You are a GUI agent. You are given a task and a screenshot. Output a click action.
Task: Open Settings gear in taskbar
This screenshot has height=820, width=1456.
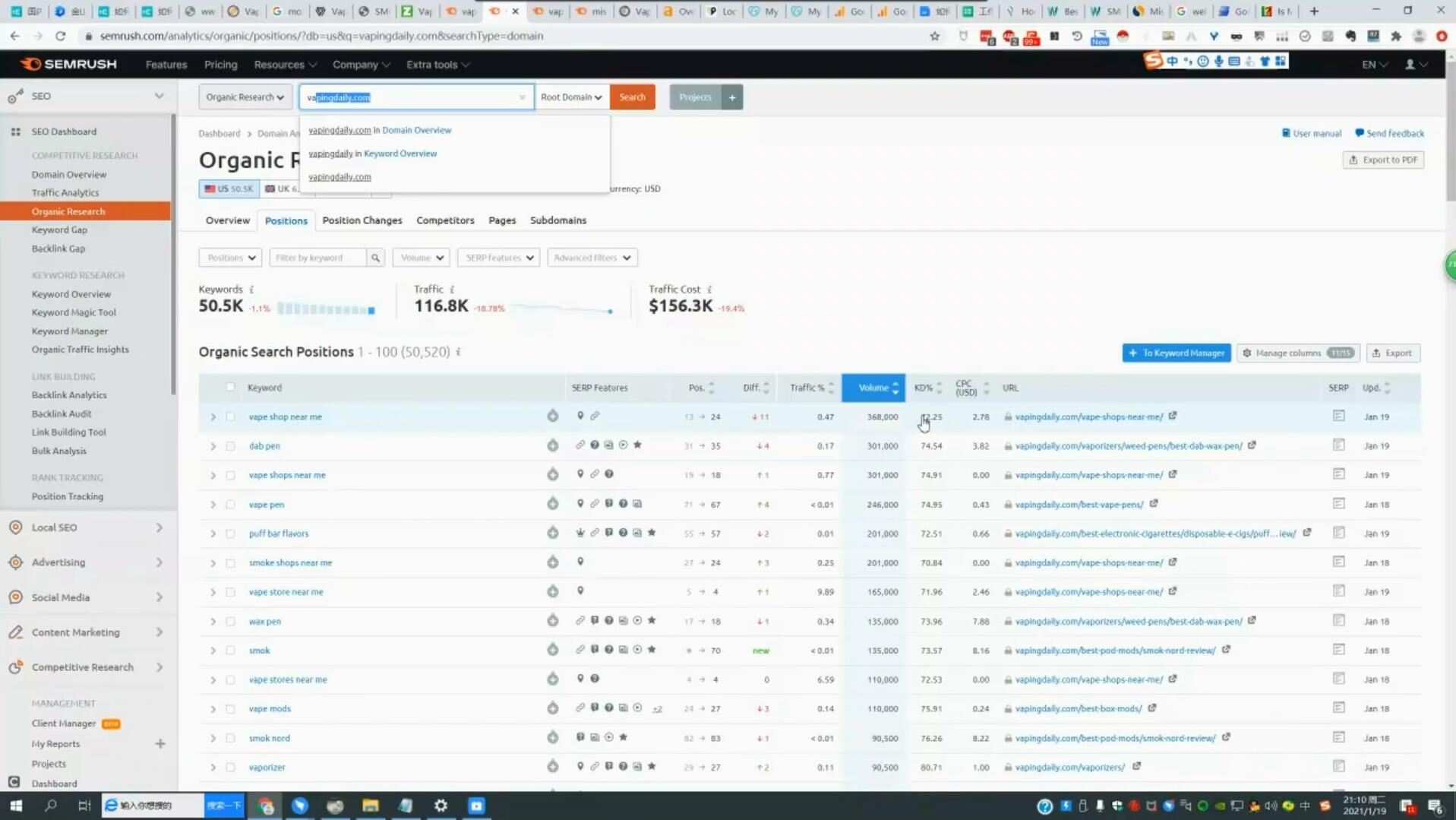[x=441, y=806]
